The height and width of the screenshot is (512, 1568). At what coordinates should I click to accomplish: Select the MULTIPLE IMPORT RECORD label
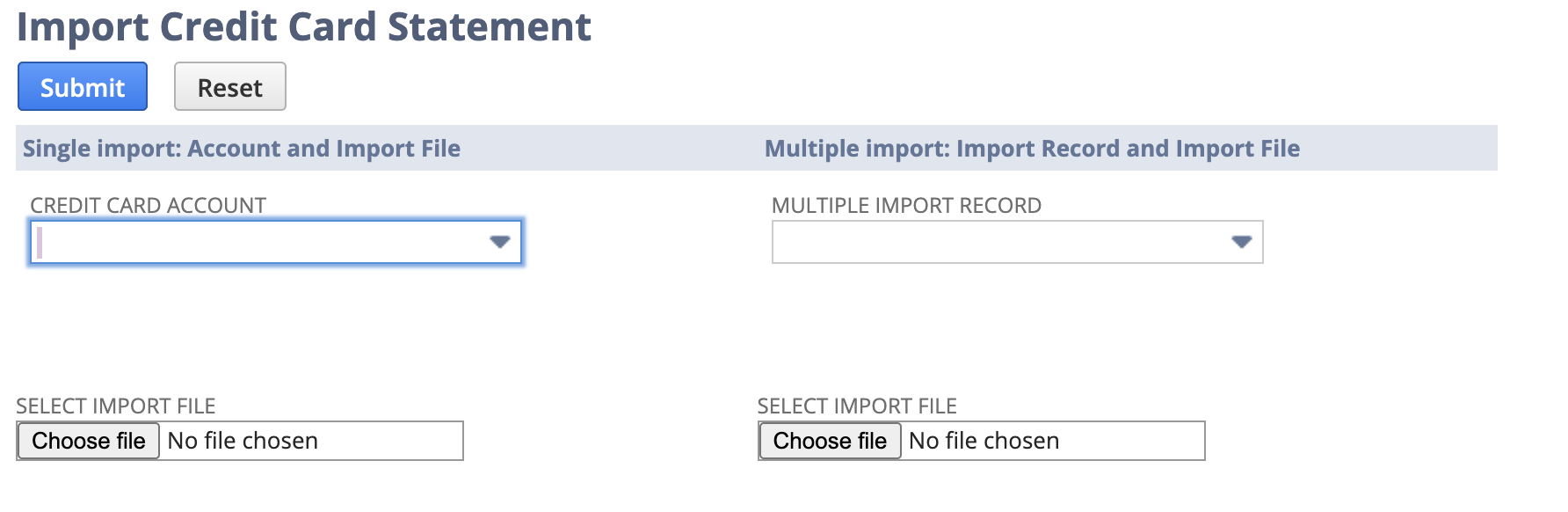pyautogui.click(x=905, y=205)
